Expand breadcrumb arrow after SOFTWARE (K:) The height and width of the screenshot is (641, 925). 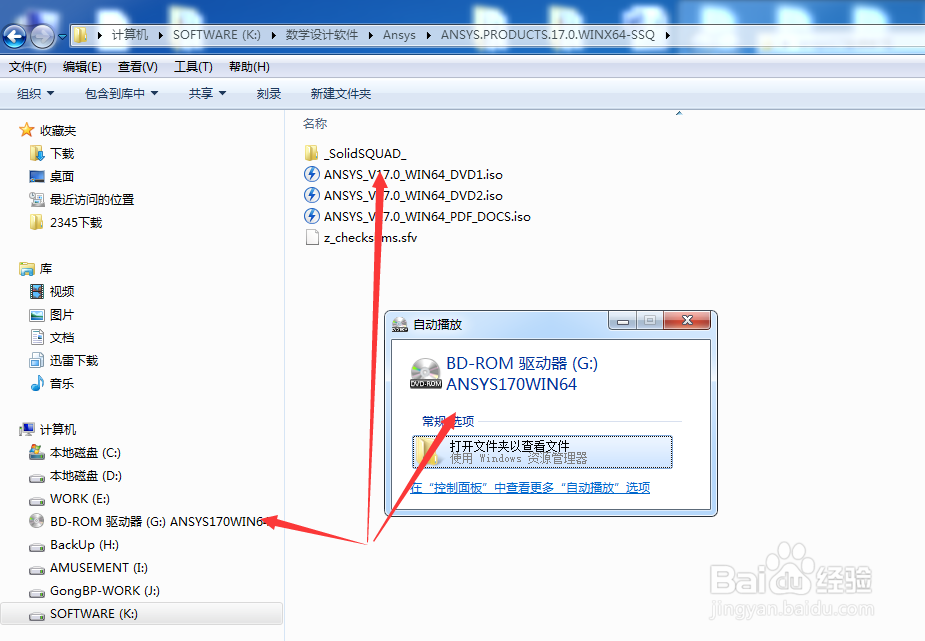274,35
